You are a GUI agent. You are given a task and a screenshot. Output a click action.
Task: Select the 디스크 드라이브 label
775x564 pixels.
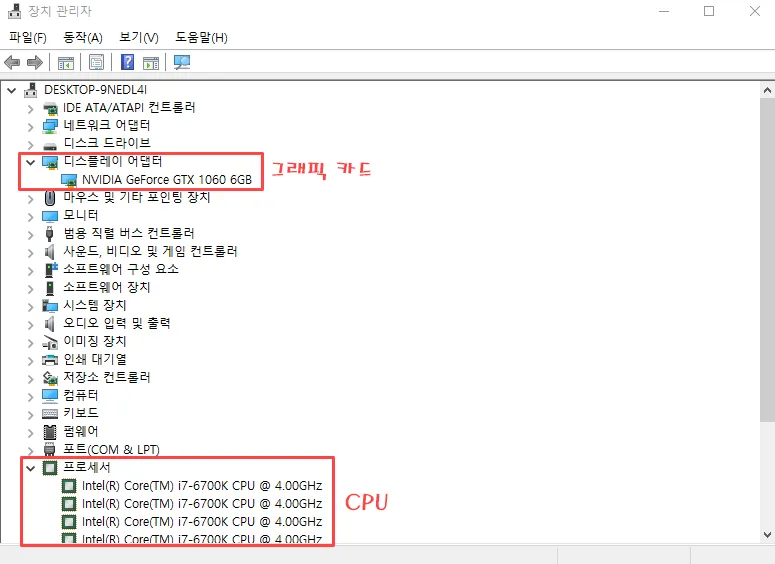(x=107, y=143)
